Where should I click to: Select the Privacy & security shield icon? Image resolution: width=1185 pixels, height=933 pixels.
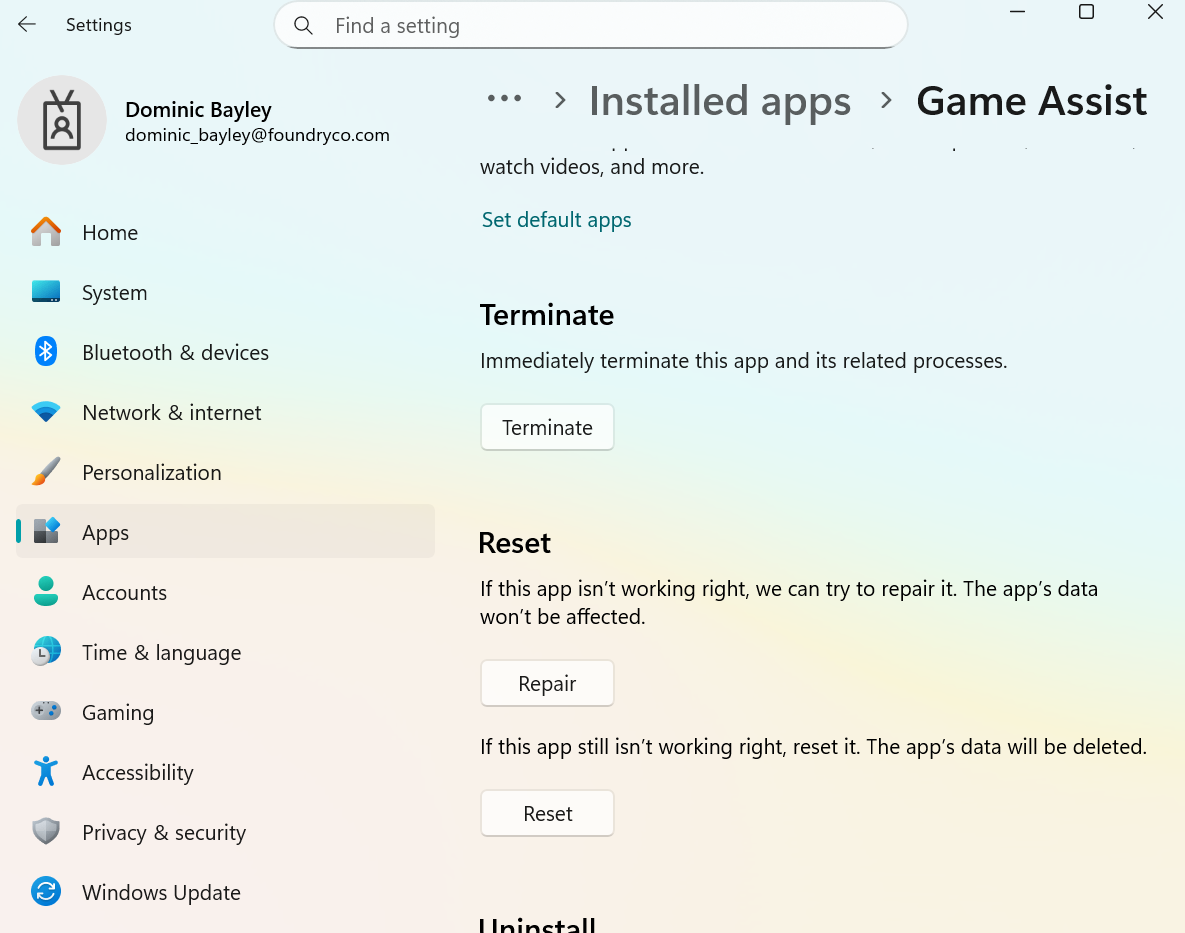click(46, 832)
